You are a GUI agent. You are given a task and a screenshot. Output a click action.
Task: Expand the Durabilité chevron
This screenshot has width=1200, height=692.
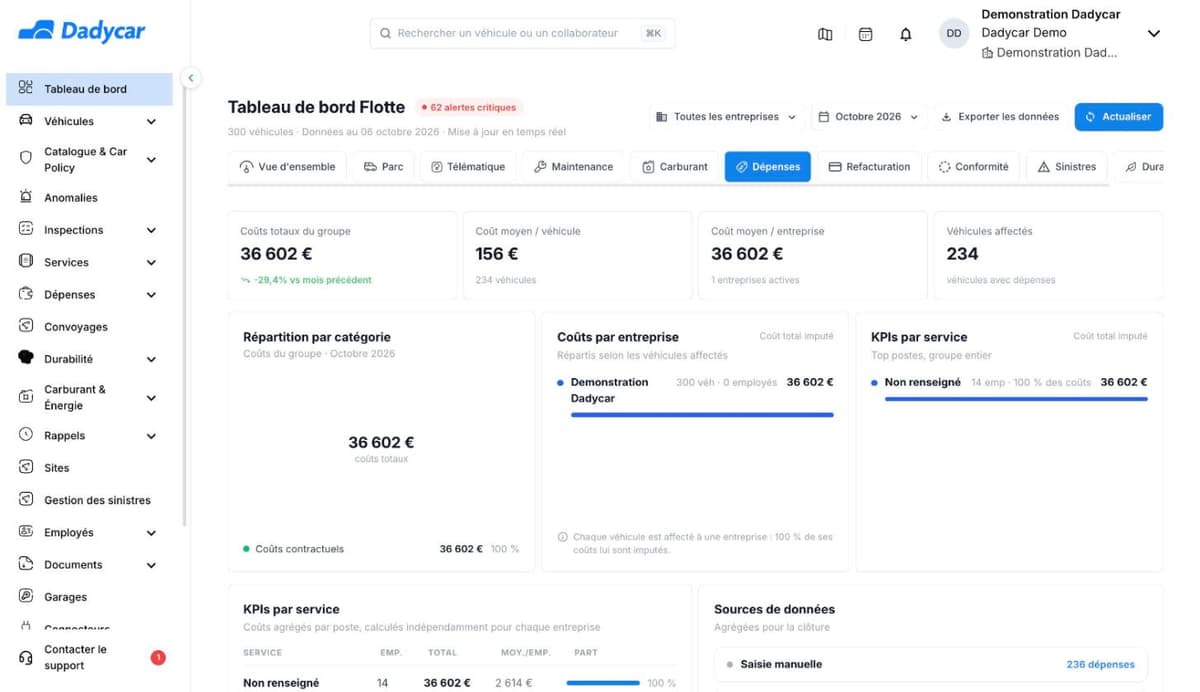(x=151, y=359)
